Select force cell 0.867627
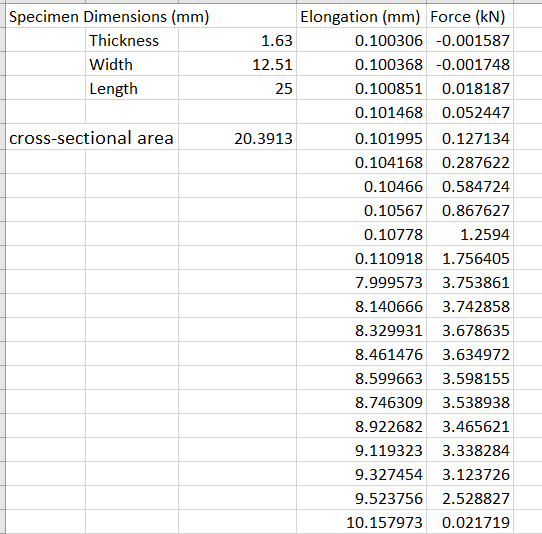The height and width of the screenshot is (534, 542). click(470, 210)
